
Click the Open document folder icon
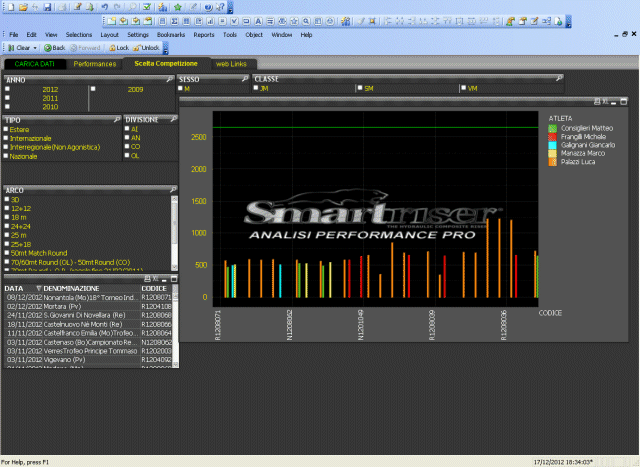click(23, 7)
